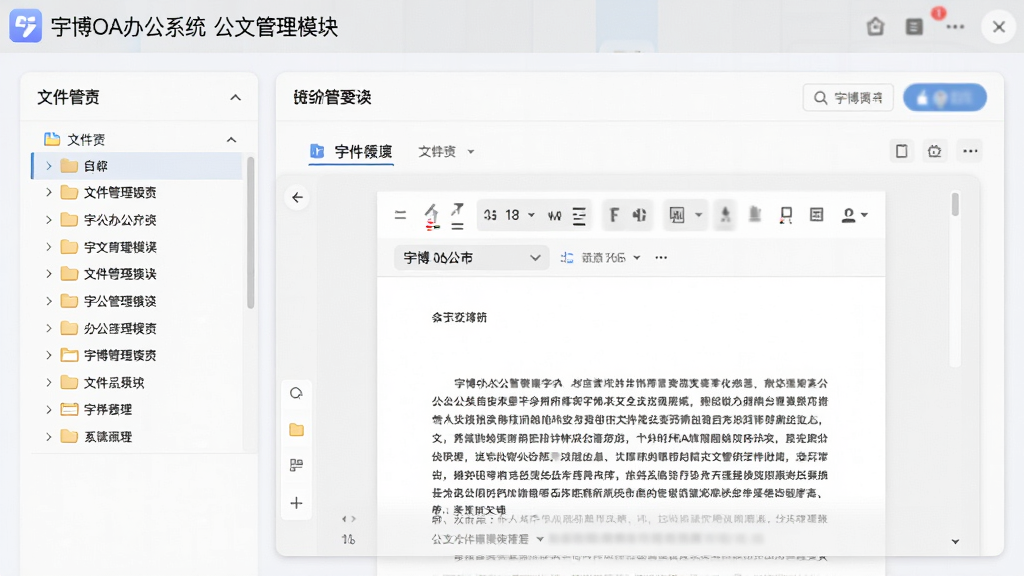1024x576 pixels.
Task: Click the blue list icon in the second toolbar row
Action: click(566, 257)
